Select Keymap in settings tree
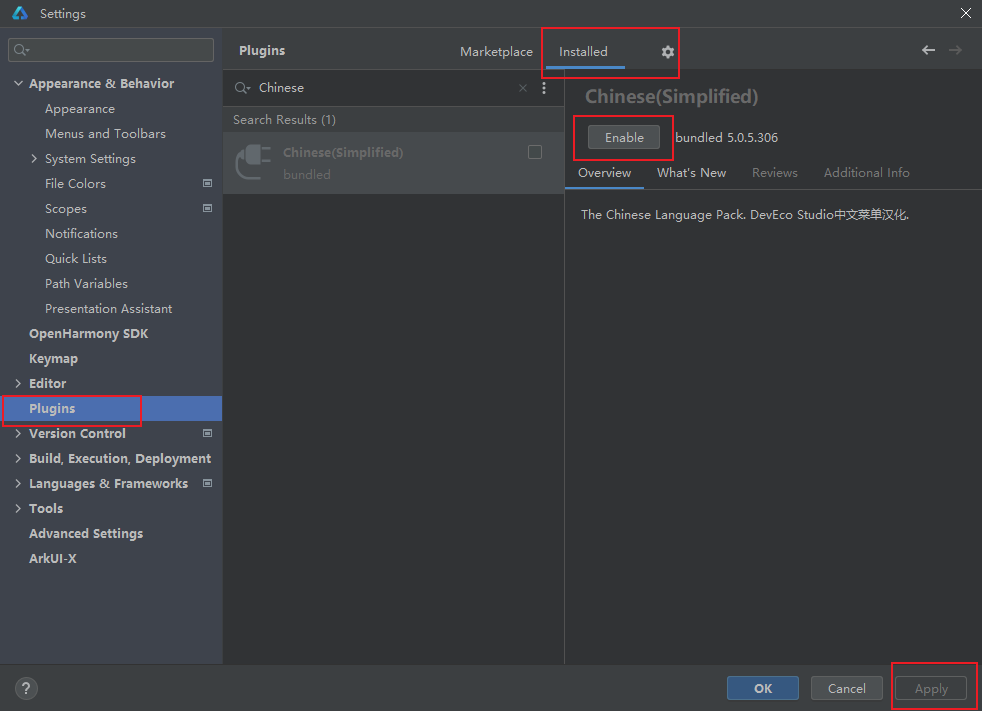 click(x=53, y=359)
